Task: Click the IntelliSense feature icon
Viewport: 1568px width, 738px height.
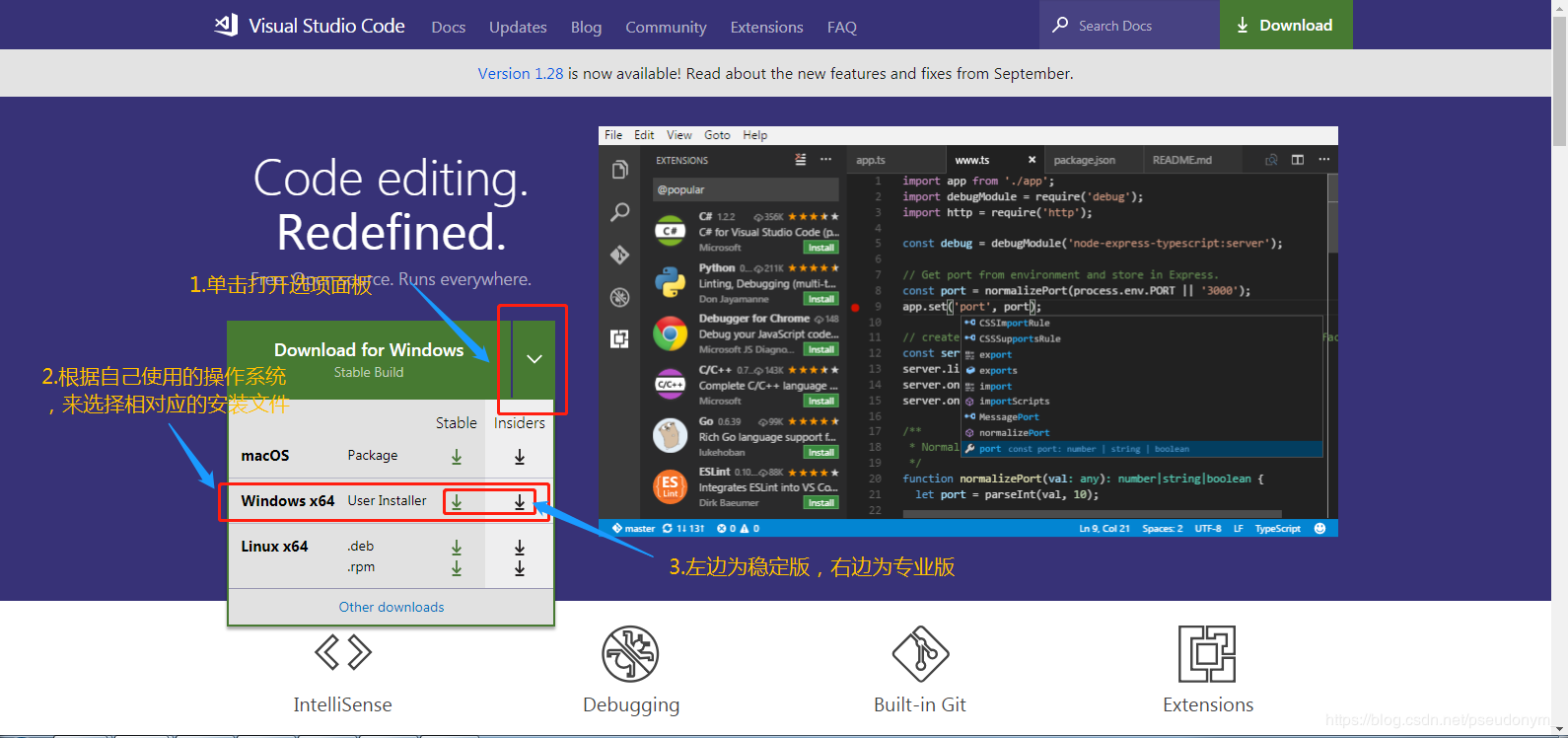Action: click(x=343, y=652)
